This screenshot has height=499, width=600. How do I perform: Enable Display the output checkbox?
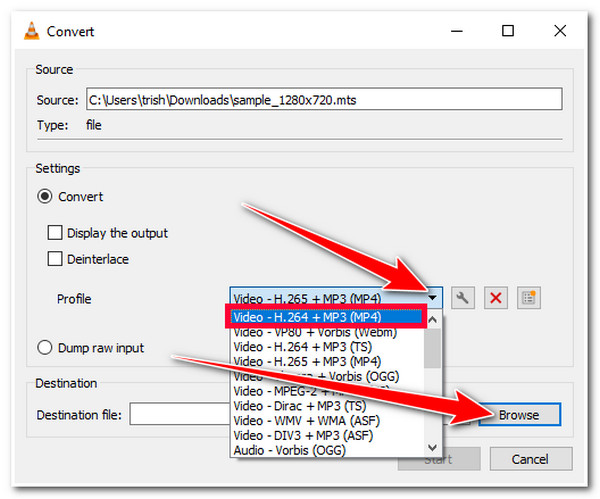(55, 232)
